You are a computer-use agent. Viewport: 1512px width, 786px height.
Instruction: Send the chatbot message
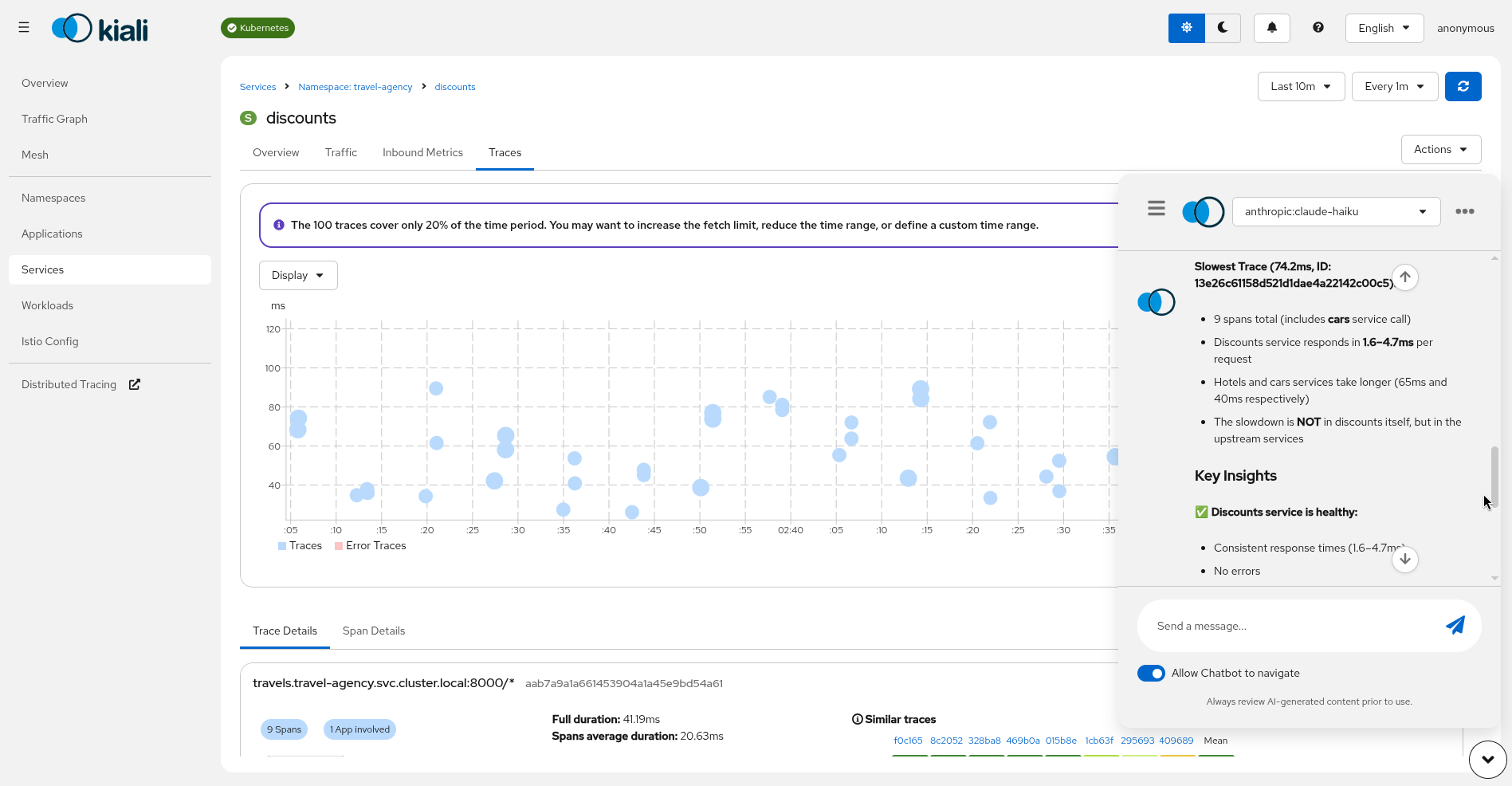click(x=1455, y=626)
